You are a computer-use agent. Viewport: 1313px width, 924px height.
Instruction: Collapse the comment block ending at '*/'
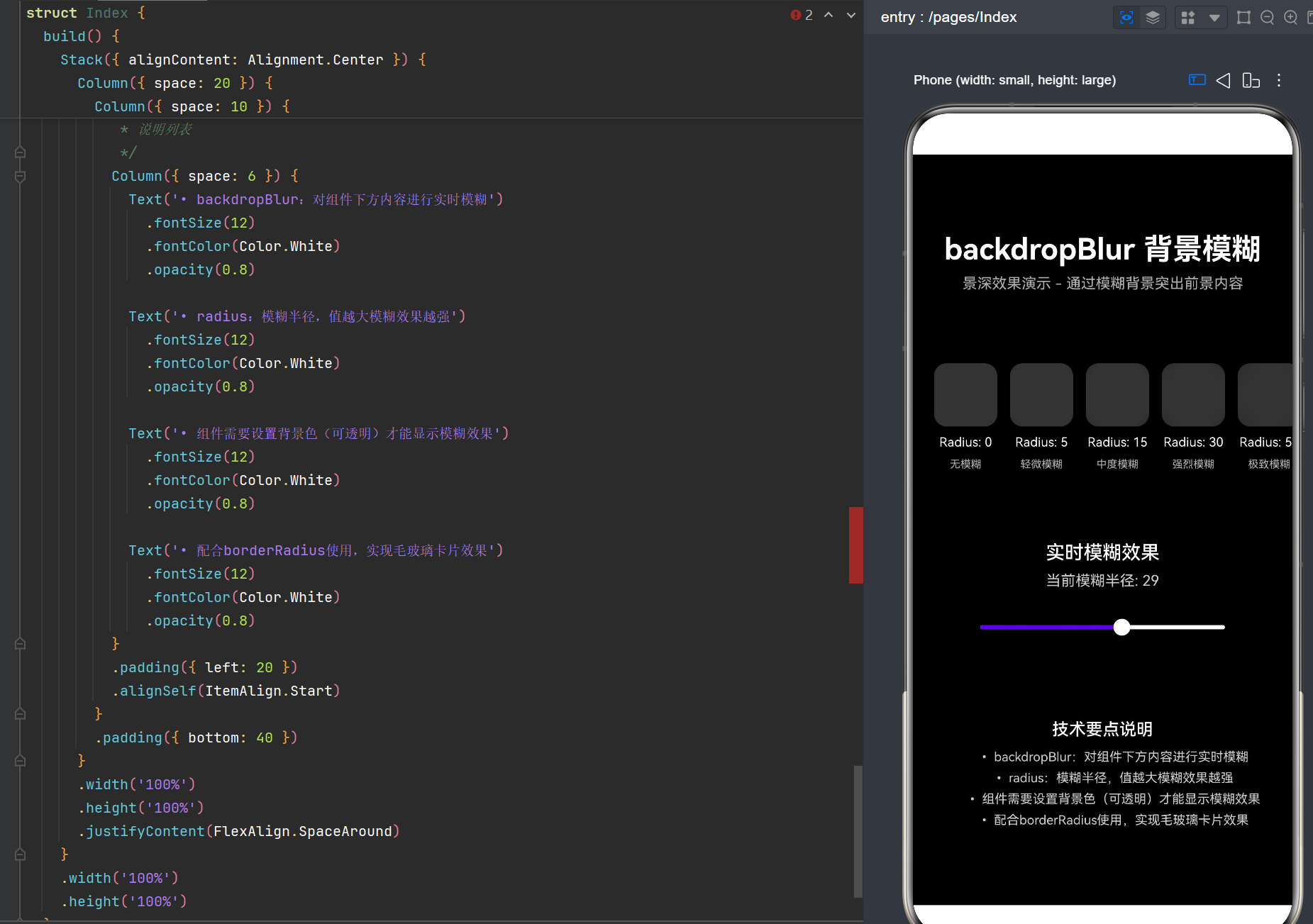pos(20,152)
